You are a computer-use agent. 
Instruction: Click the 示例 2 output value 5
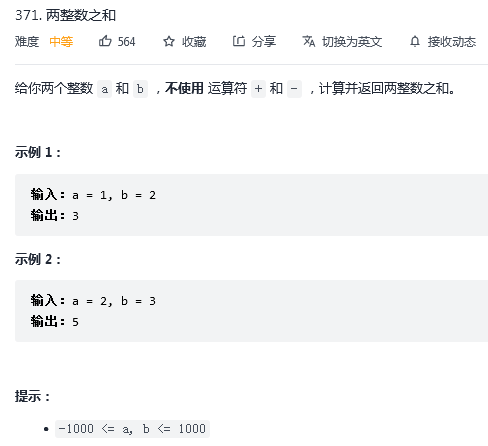coord(76,322)
